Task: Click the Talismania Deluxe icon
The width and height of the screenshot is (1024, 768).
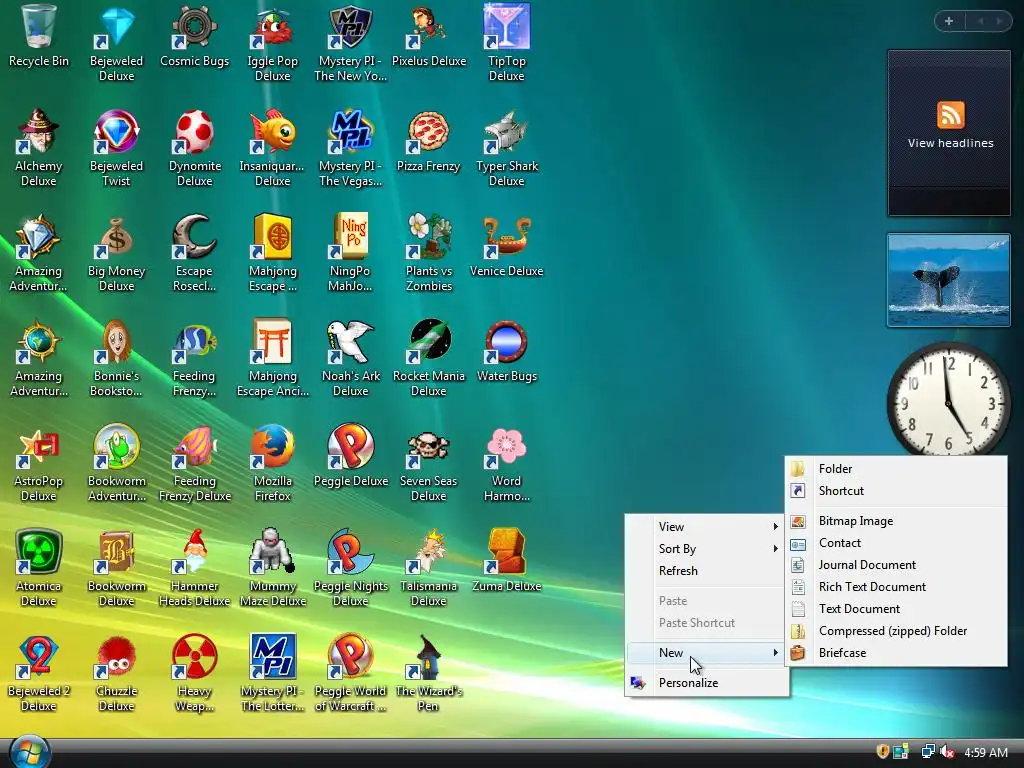Action: click(428, 552)
